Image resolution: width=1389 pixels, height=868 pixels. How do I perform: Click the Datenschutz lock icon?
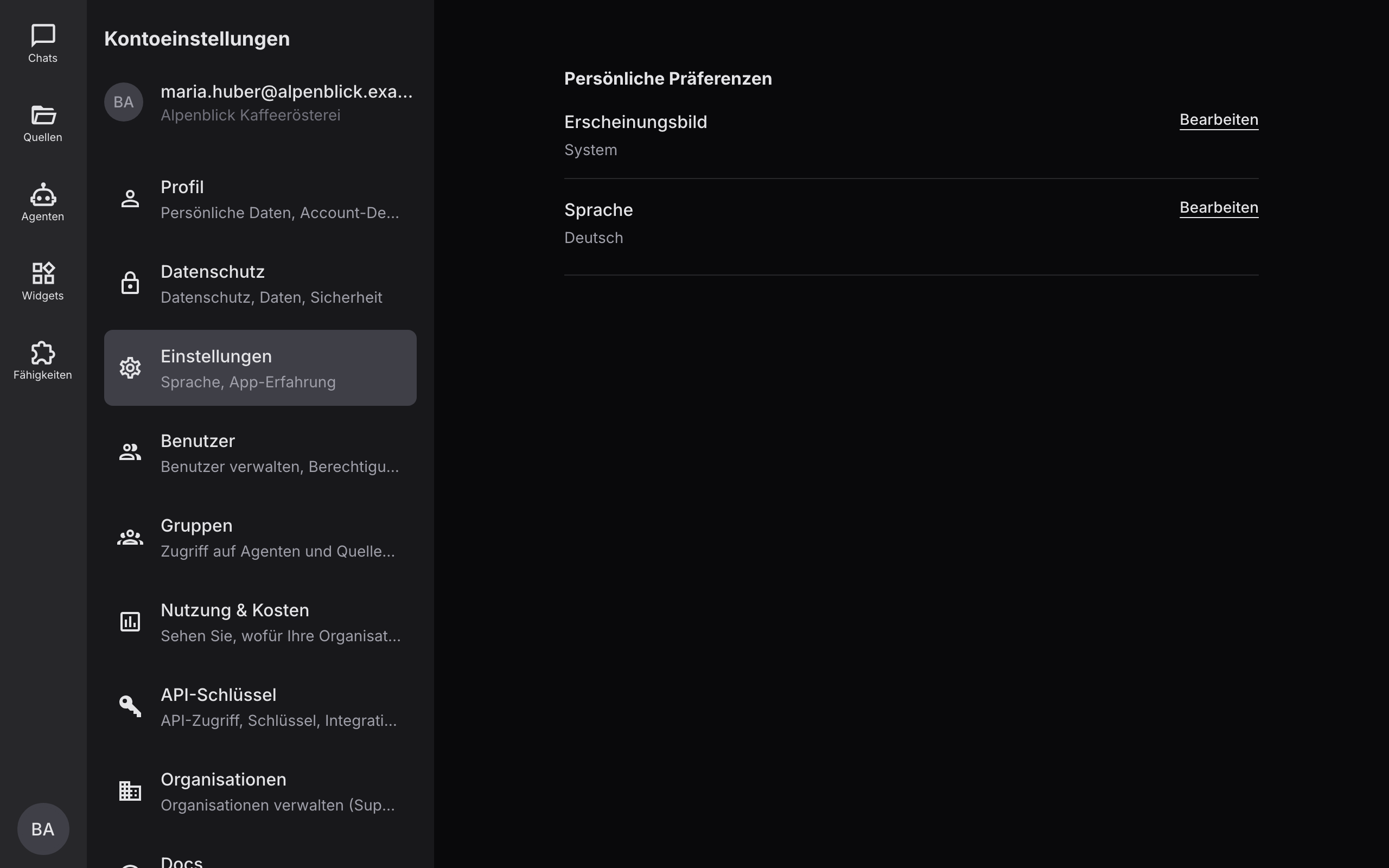coord(130,283)
